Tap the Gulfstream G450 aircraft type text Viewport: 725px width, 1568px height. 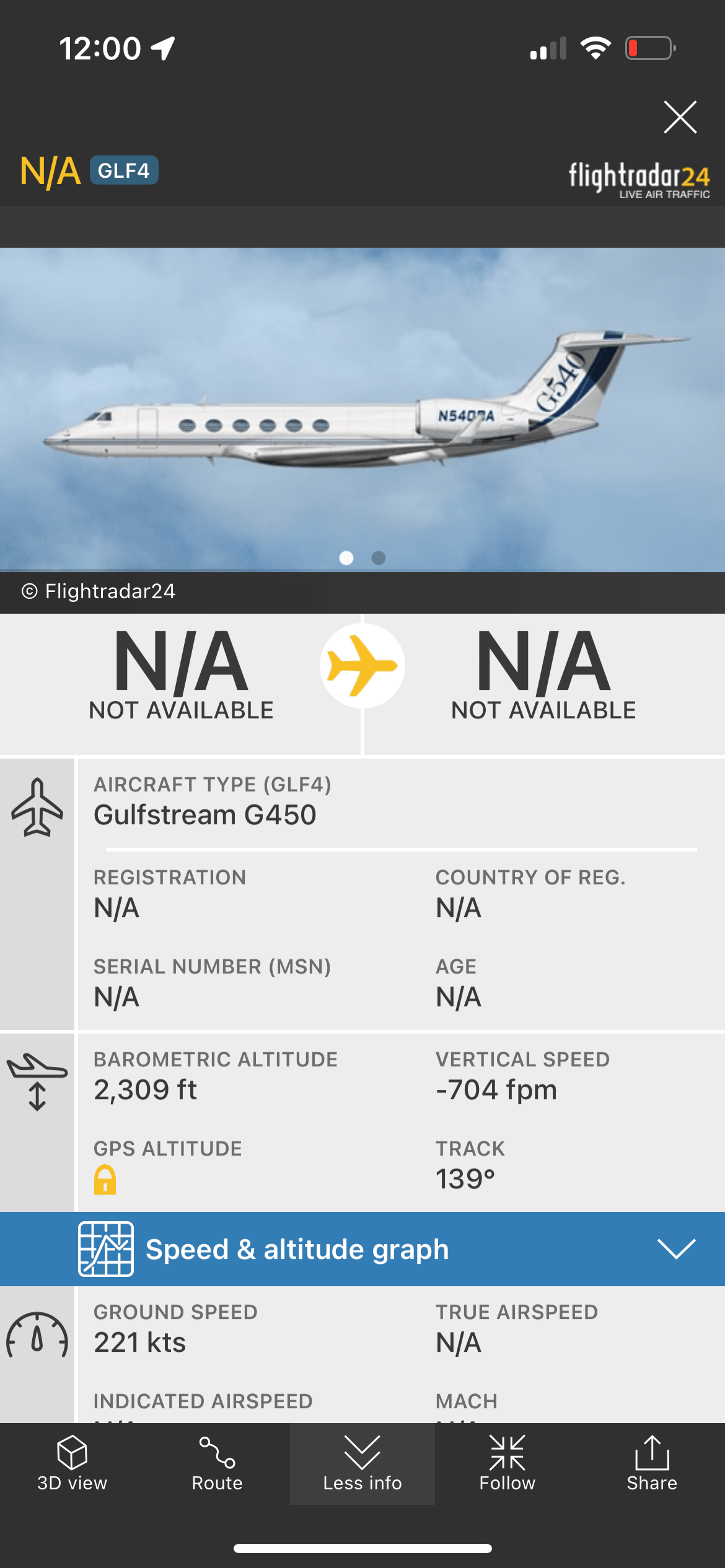tap(205, 815)
